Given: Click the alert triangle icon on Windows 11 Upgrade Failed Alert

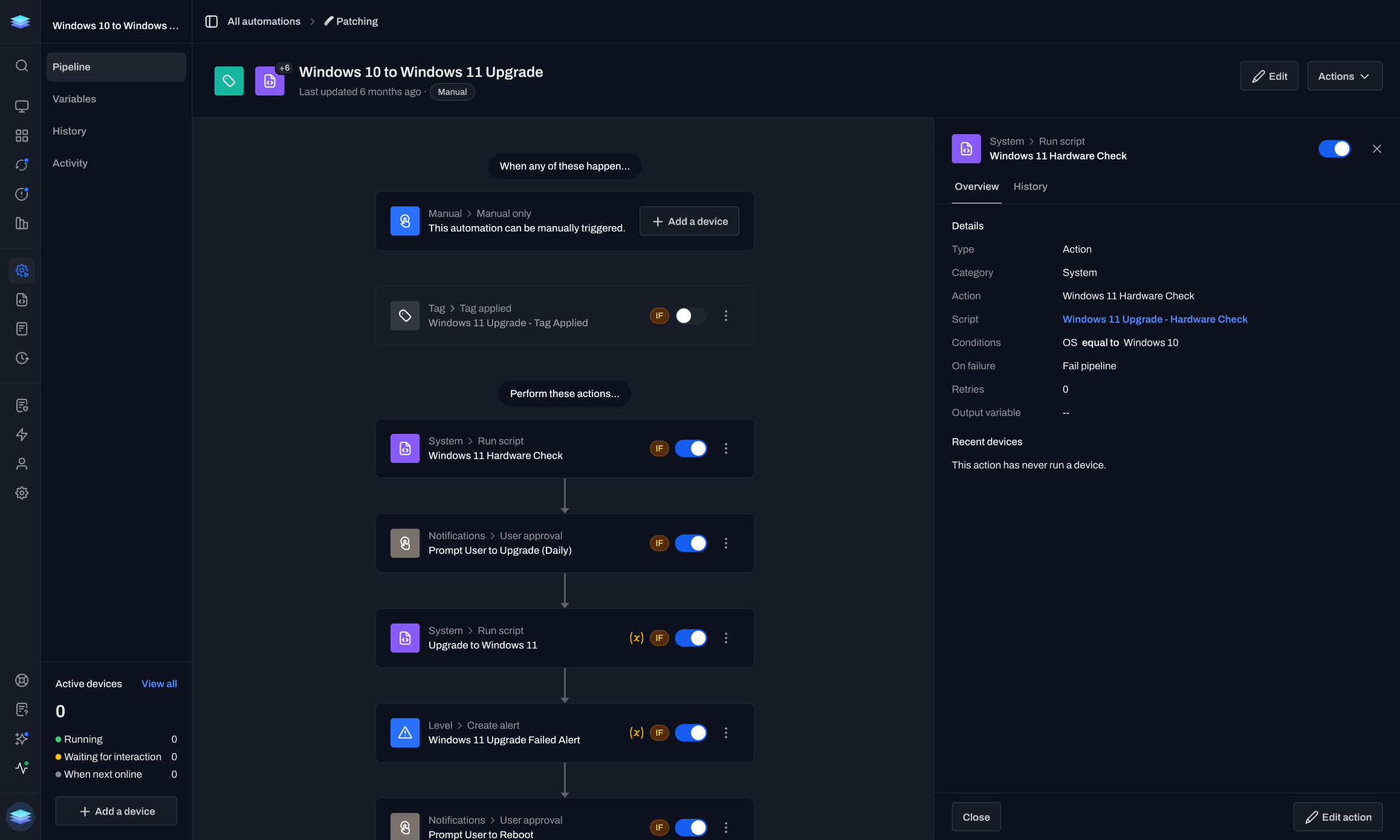Looking at the screenshot, I should pos(405,733).
